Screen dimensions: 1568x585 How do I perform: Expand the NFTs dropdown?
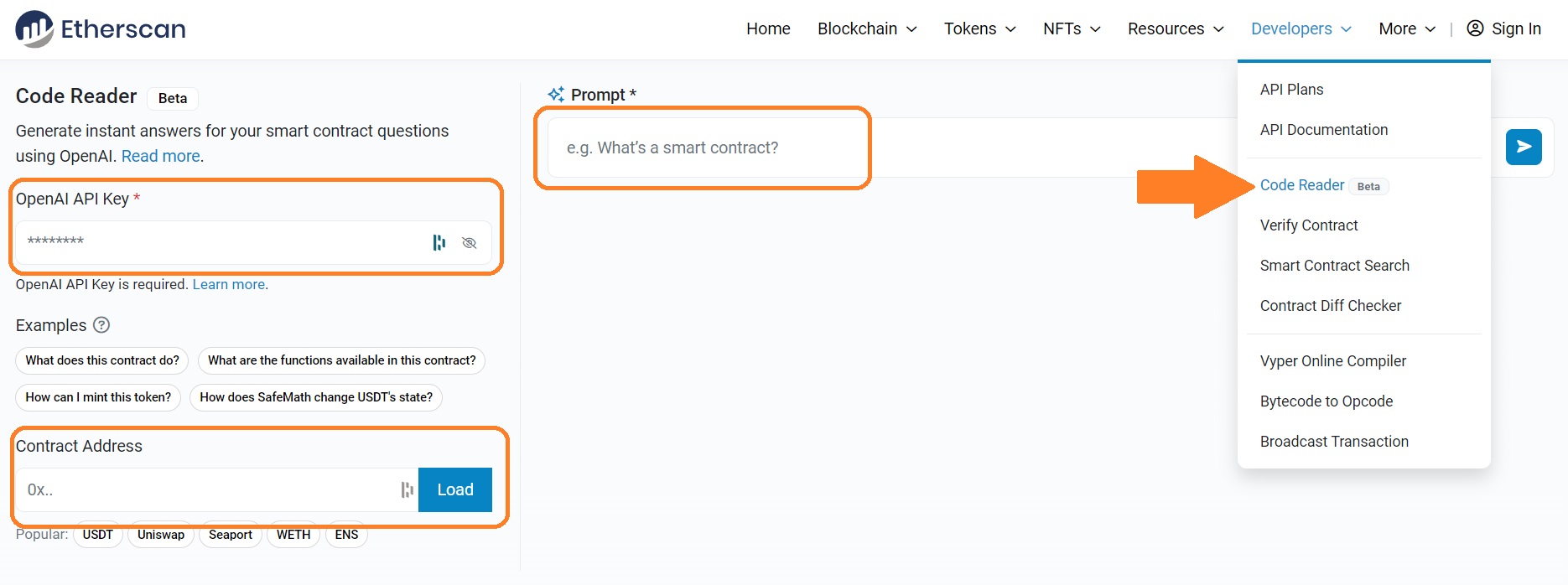click(x=1062, y=28)
